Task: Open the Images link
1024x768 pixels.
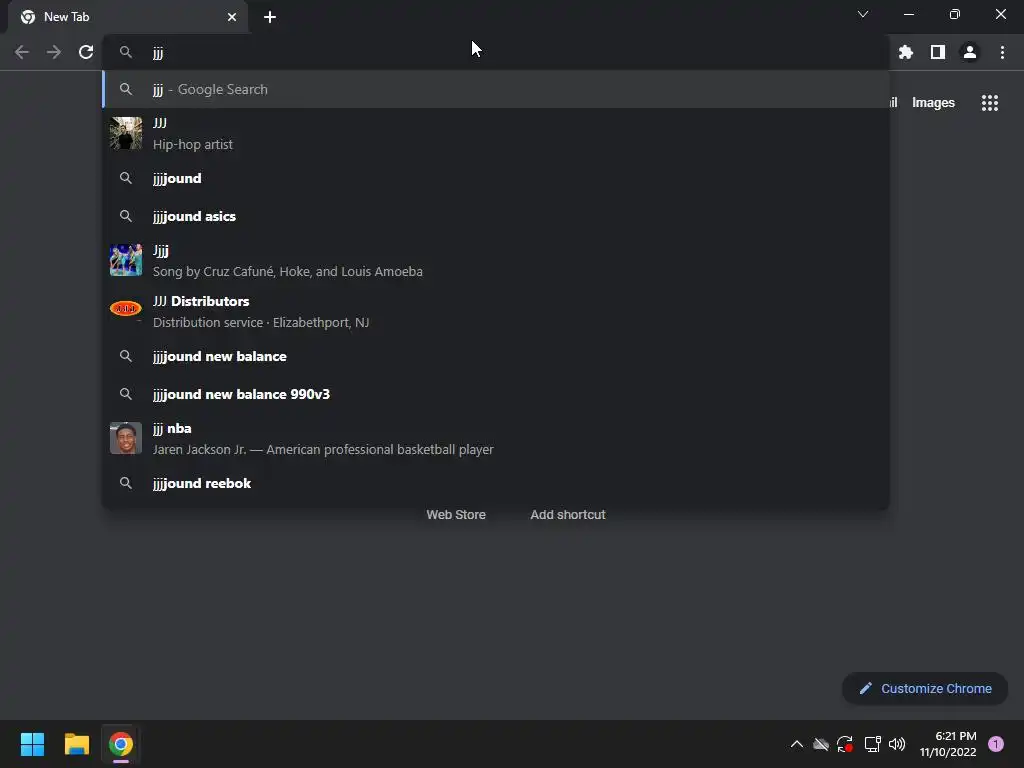Action: click(x=933, y=103)
